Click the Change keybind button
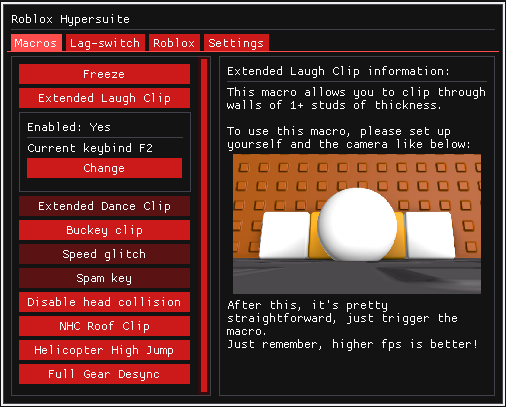 click(104, 168)
